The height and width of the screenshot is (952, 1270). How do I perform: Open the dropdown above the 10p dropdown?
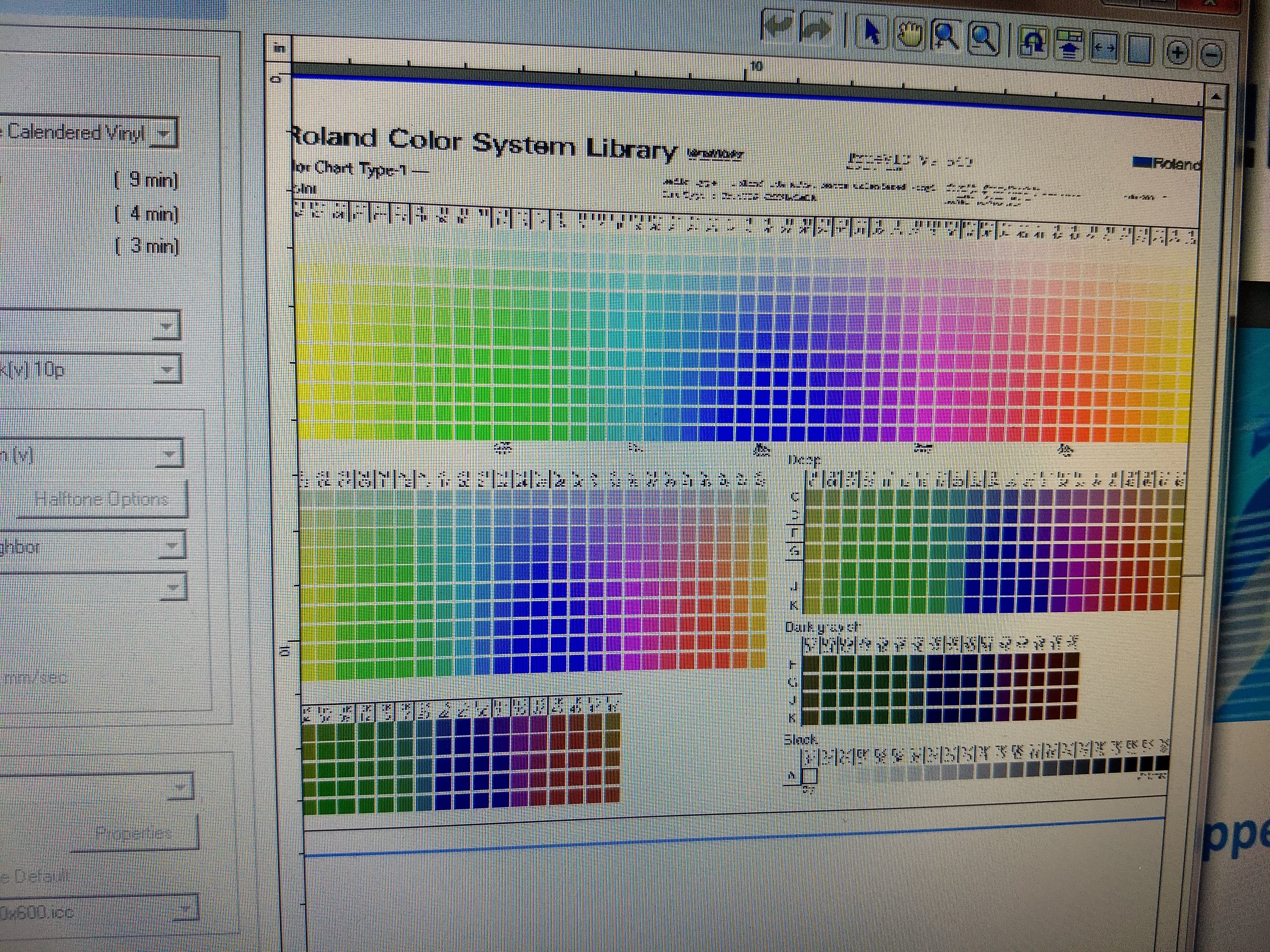pos(167,326)
